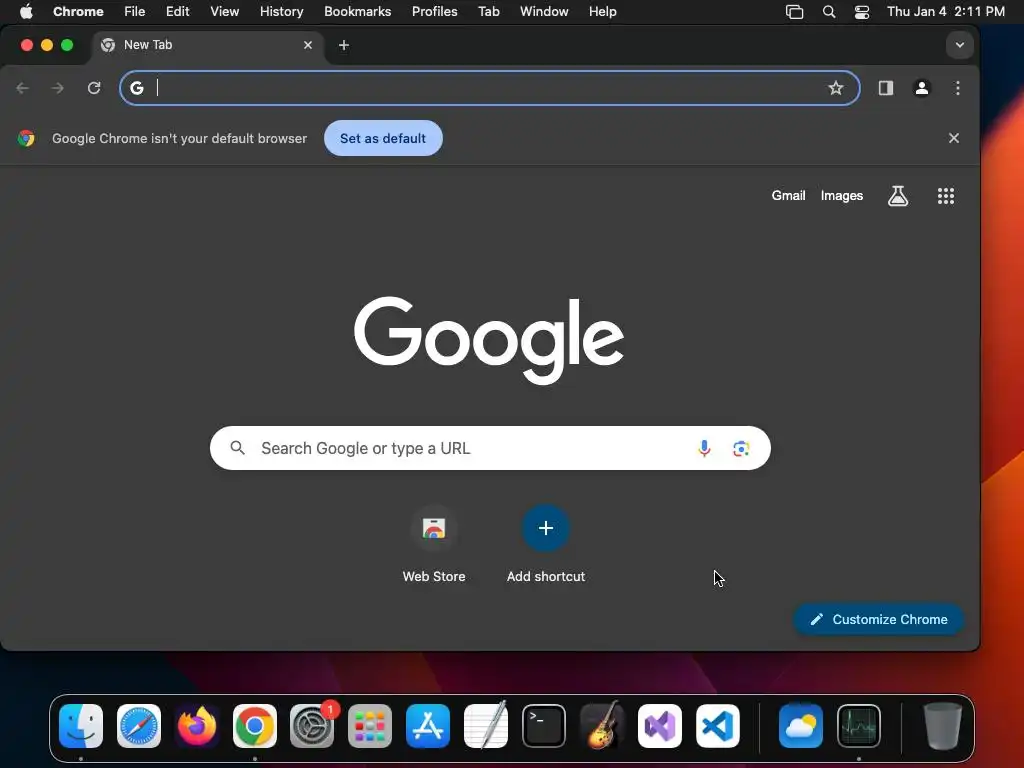The width and height of the screenshot is (1024, 768).
Task: Open the Chrome three-dot menu
Action: (x=957, y=88)
